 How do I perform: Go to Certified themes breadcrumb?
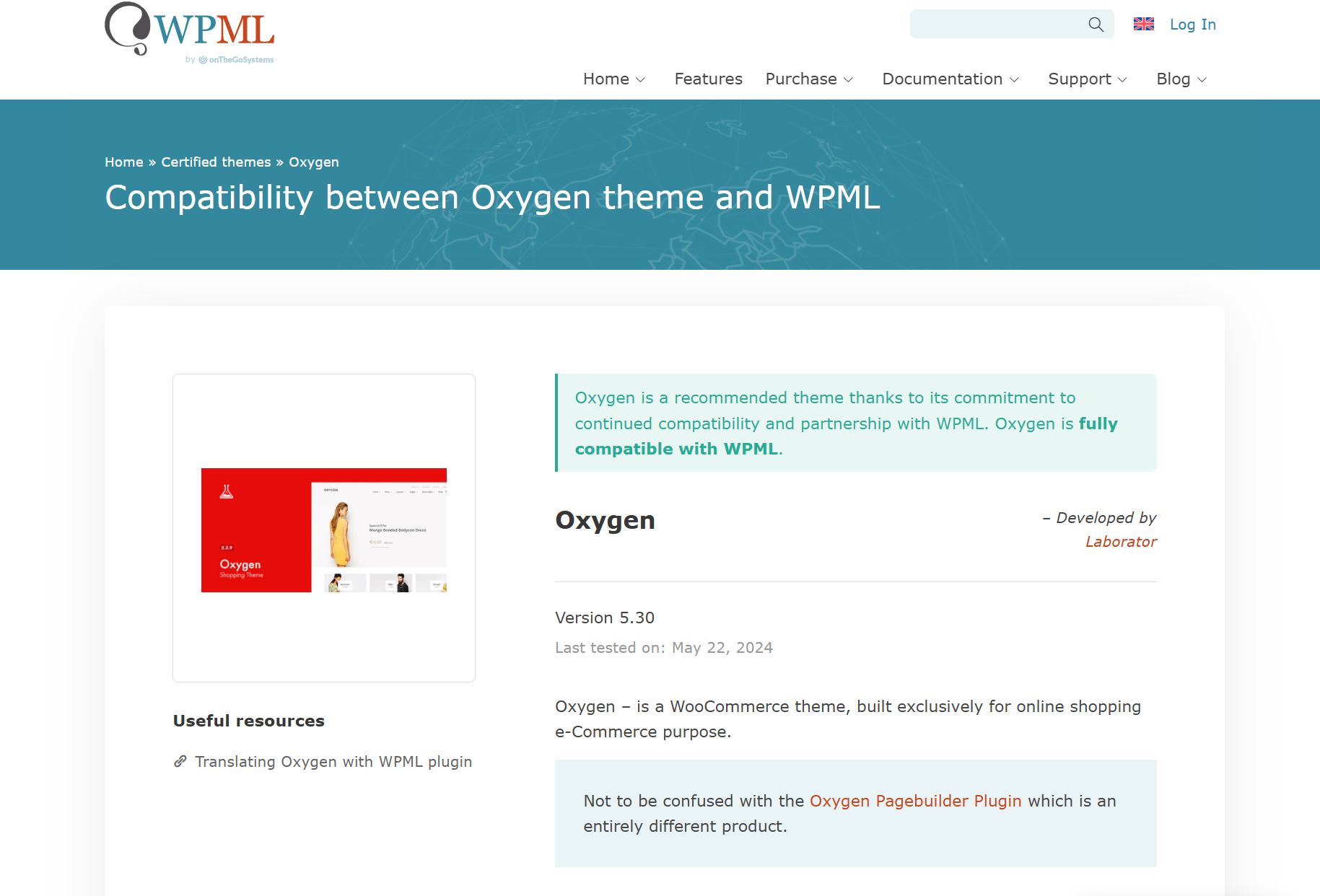(x=216, y=162)
